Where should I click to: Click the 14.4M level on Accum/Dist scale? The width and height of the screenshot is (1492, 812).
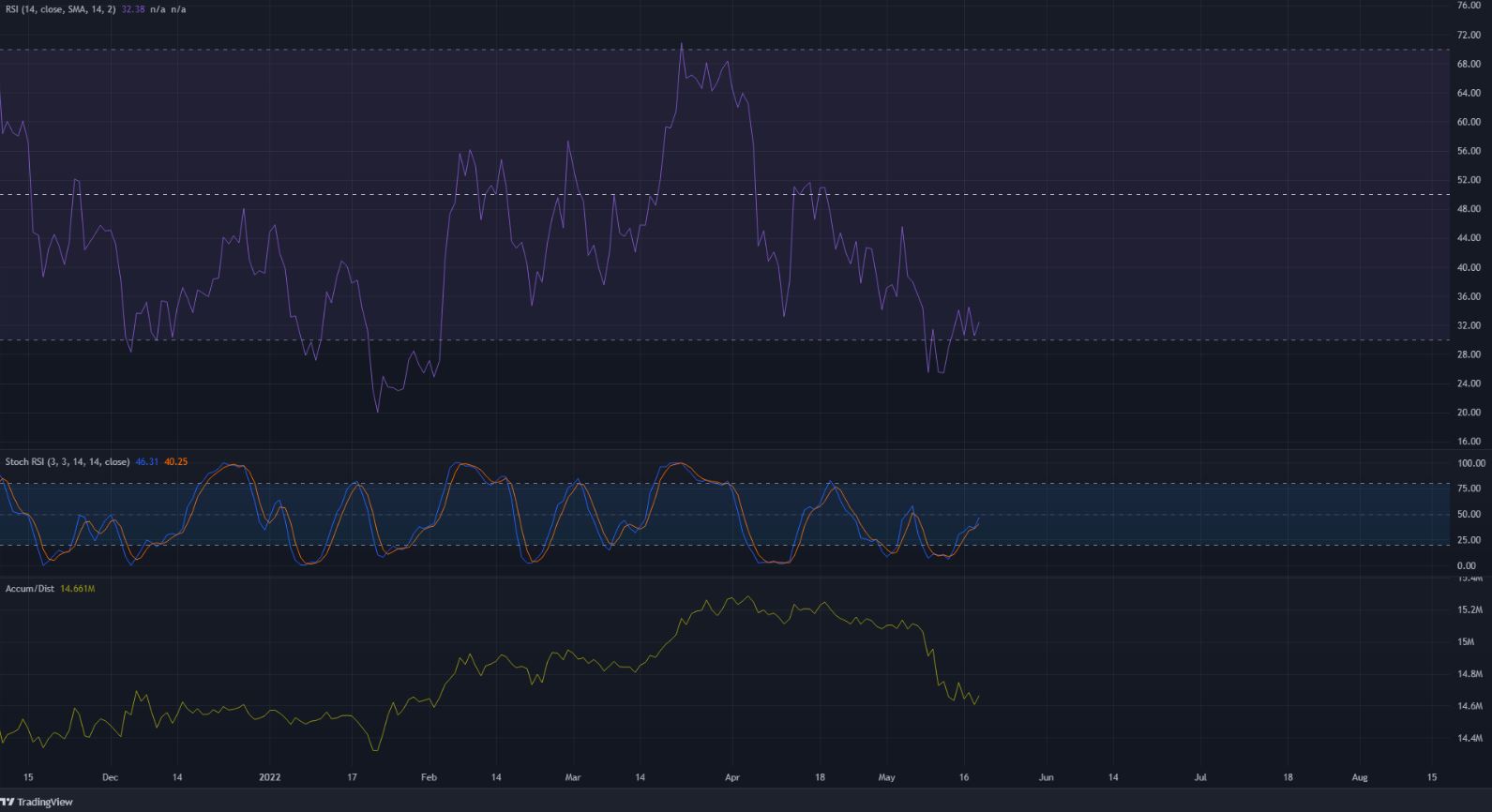click(x=1469, y=739)
